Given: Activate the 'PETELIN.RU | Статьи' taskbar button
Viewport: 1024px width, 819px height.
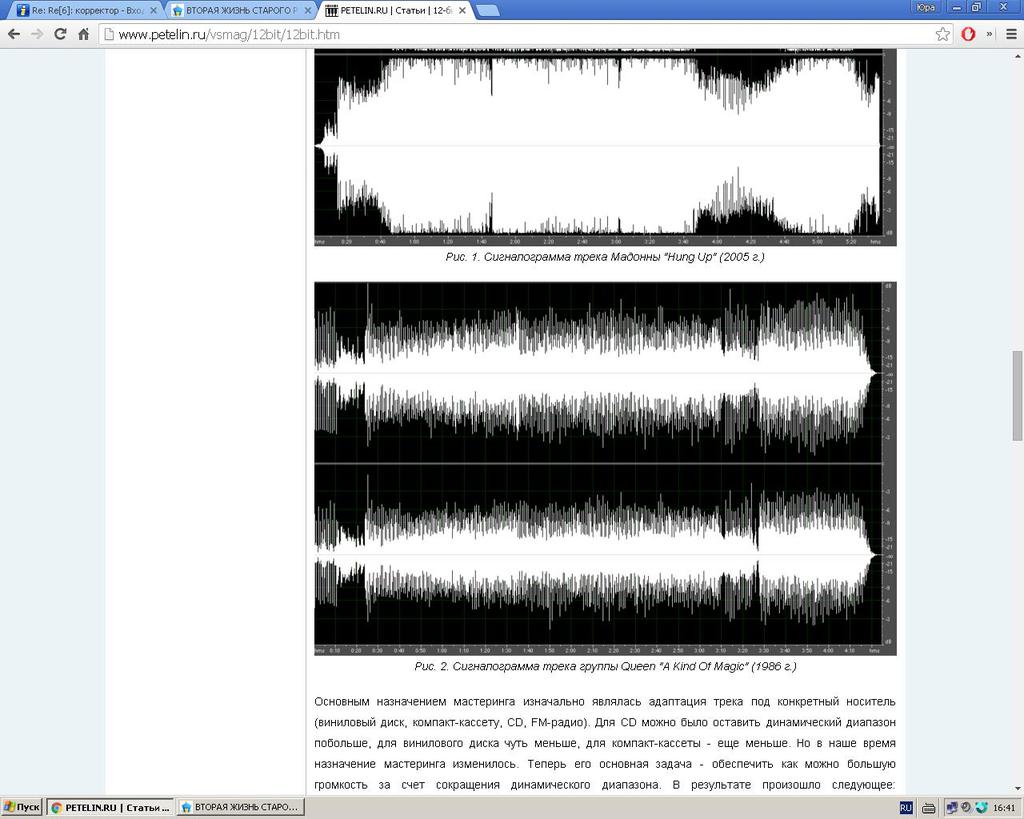Looking at the screenshot, I should tap(110, 808).
